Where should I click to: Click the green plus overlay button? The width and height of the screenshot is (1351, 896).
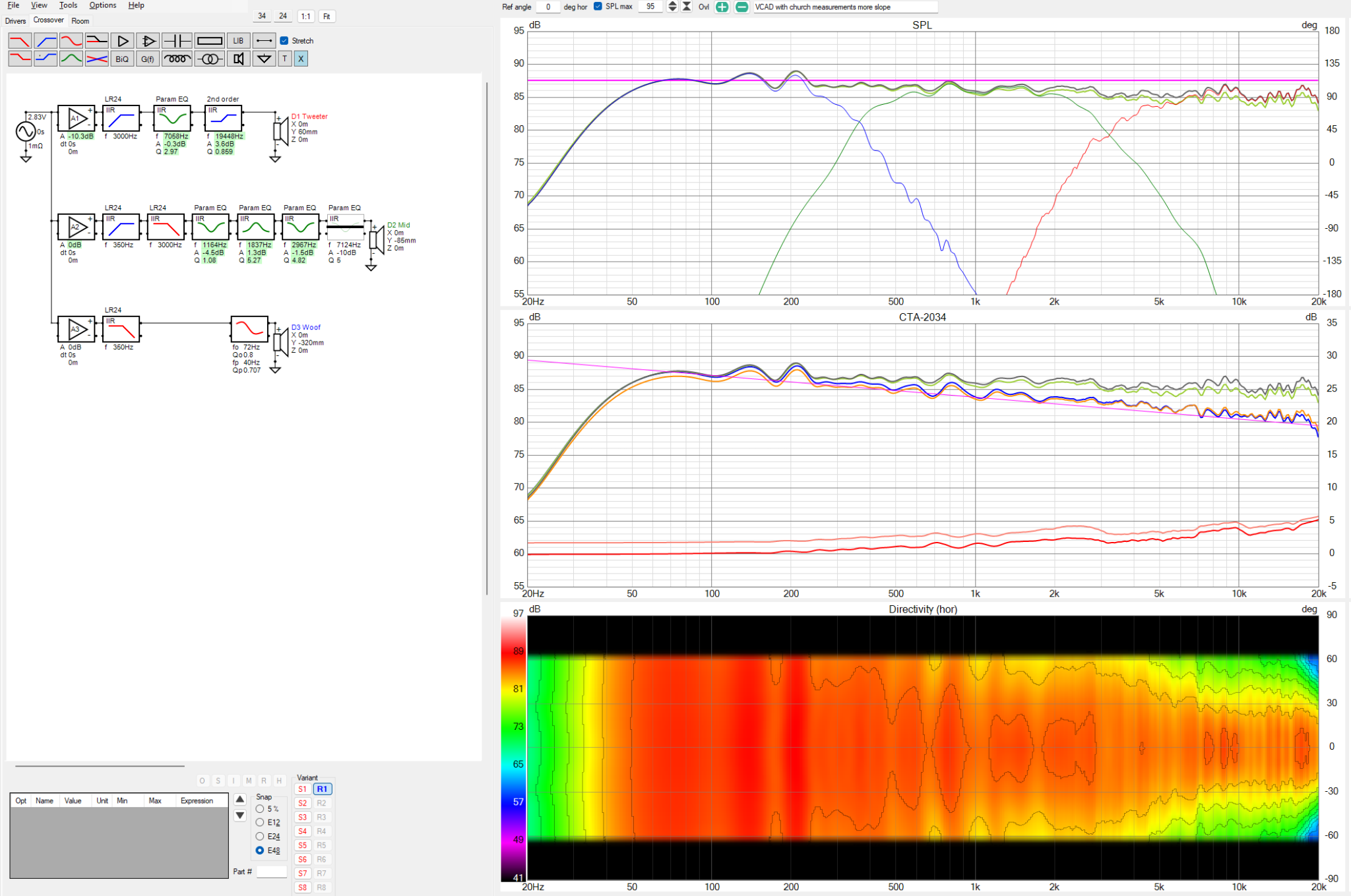722,7
